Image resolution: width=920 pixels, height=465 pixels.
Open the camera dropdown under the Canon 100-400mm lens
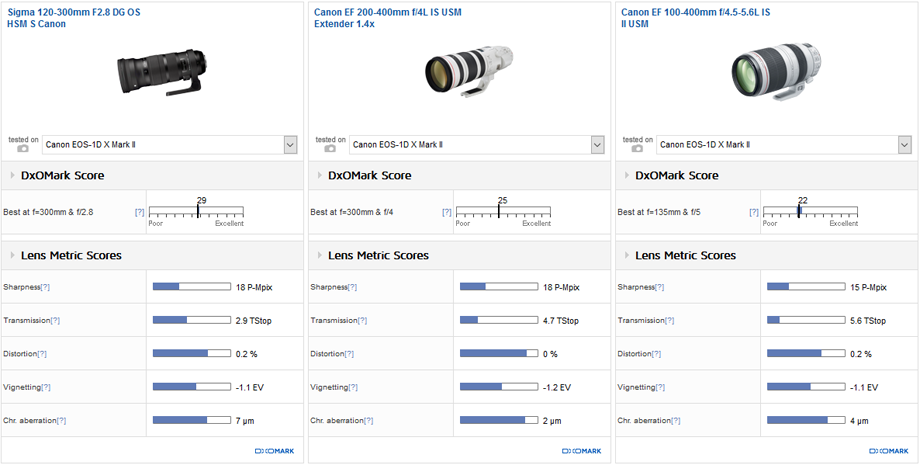click(784, 145)
